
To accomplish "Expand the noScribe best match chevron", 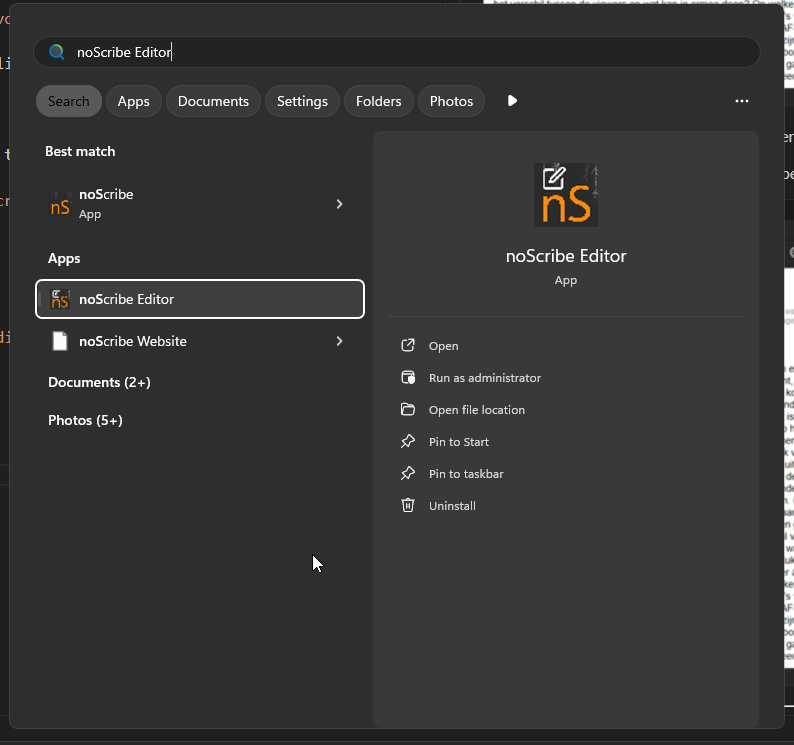I will click(x=339, y=204).
